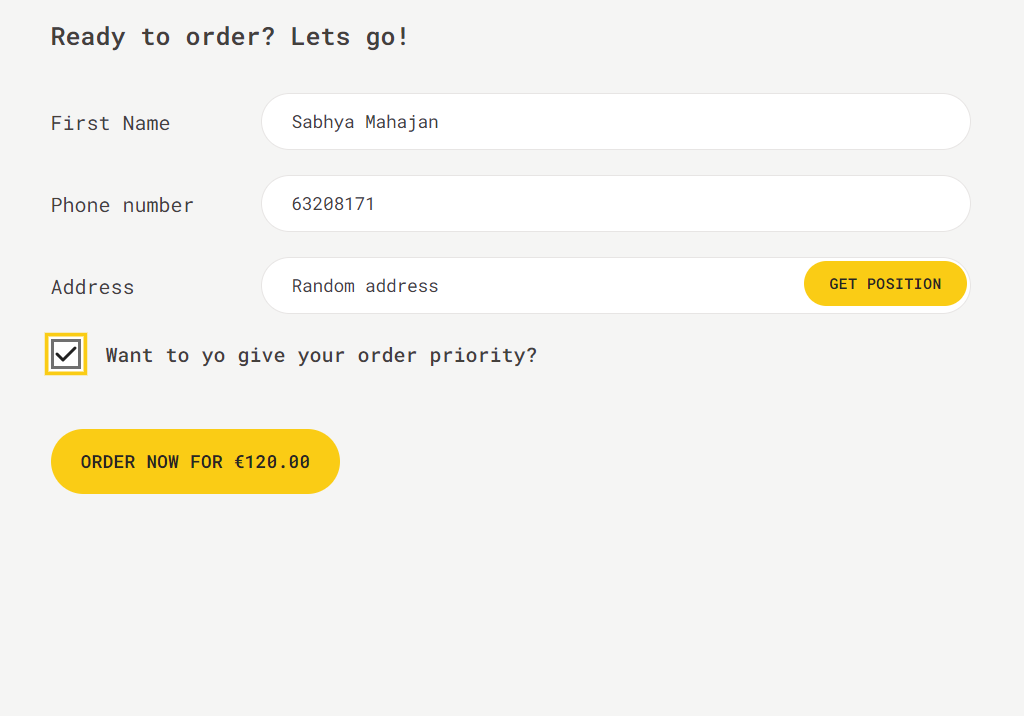Click 'Want to yo give your order priority?' label
The width and height of the screenshot is (1024, 716).
(x=321, y=355)
